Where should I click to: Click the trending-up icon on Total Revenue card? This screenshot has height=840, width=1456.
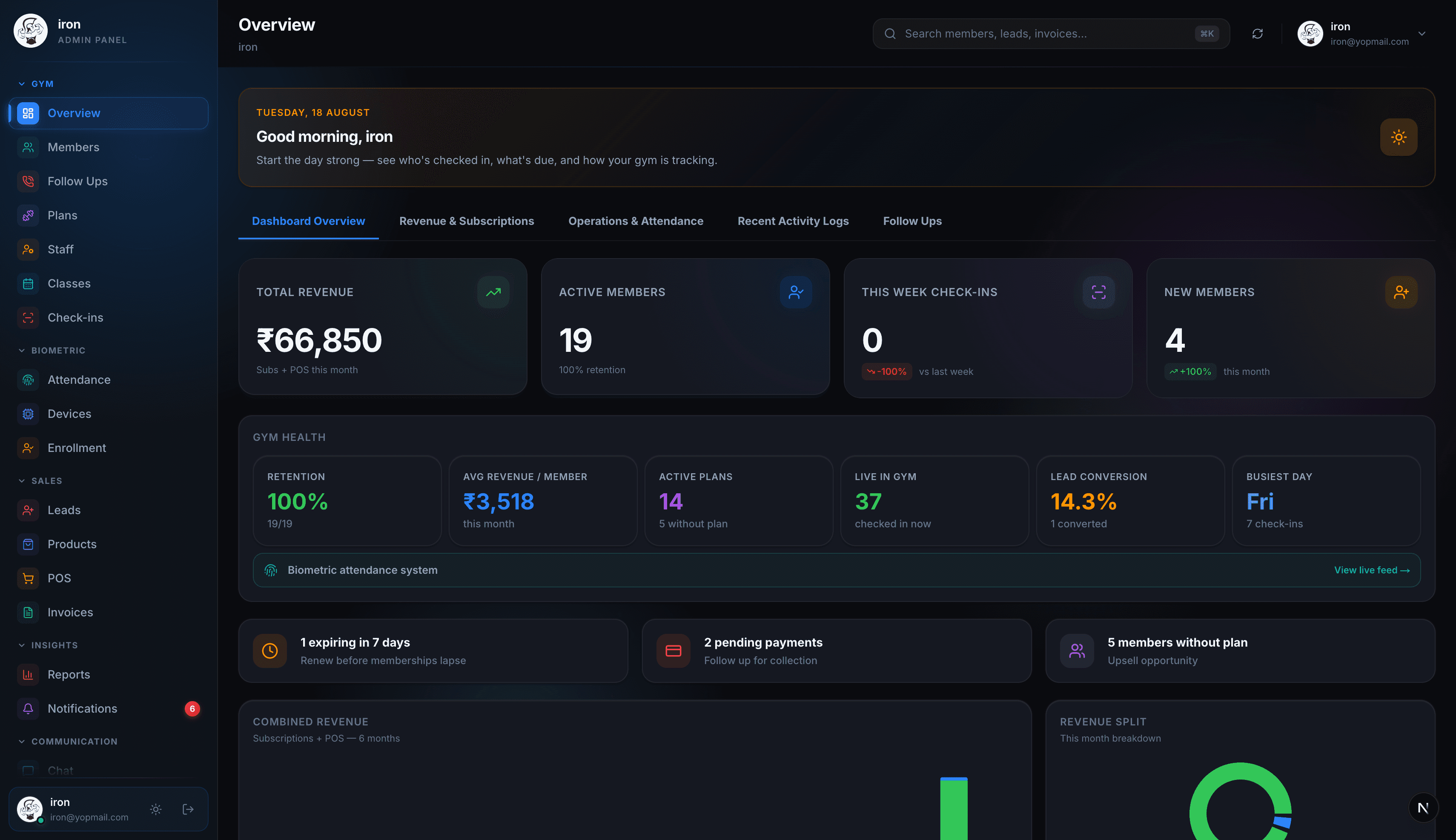[493, 293]
